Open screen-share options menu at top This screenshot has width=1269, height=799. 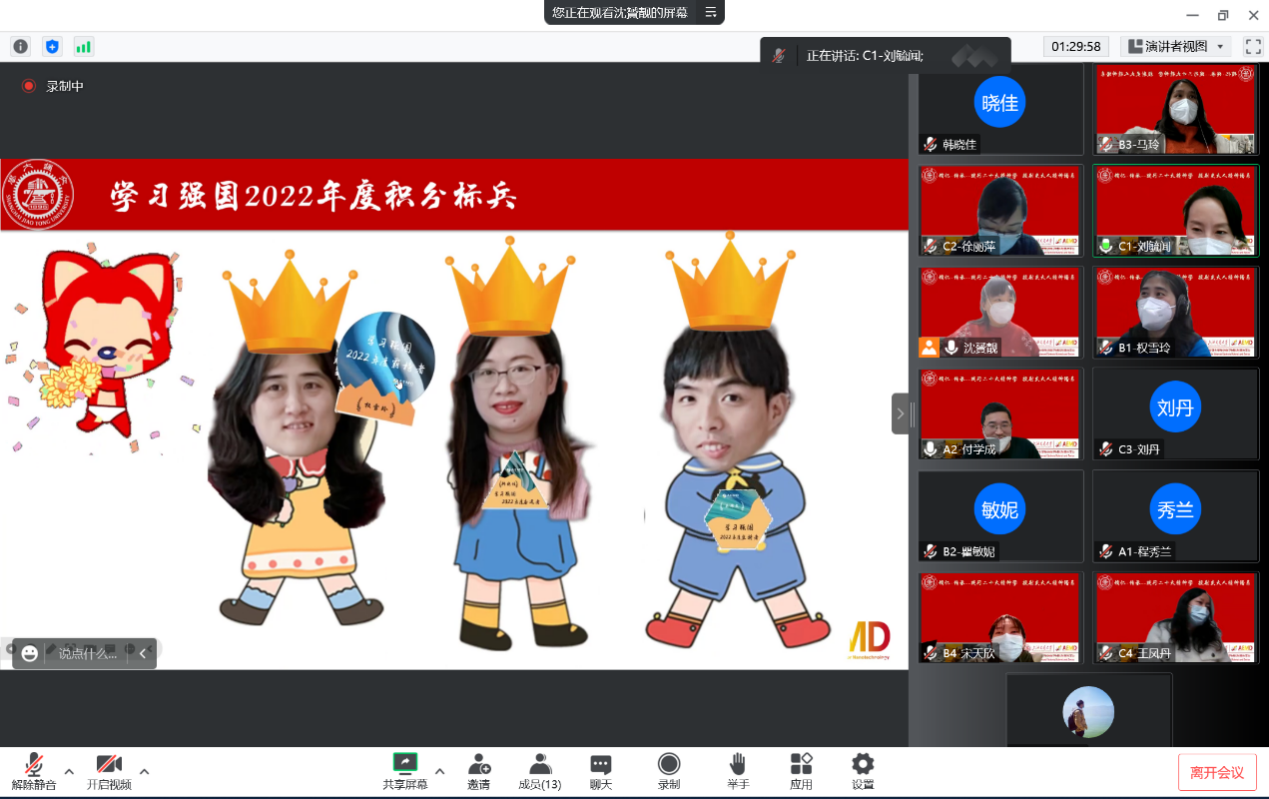(710, 12)
